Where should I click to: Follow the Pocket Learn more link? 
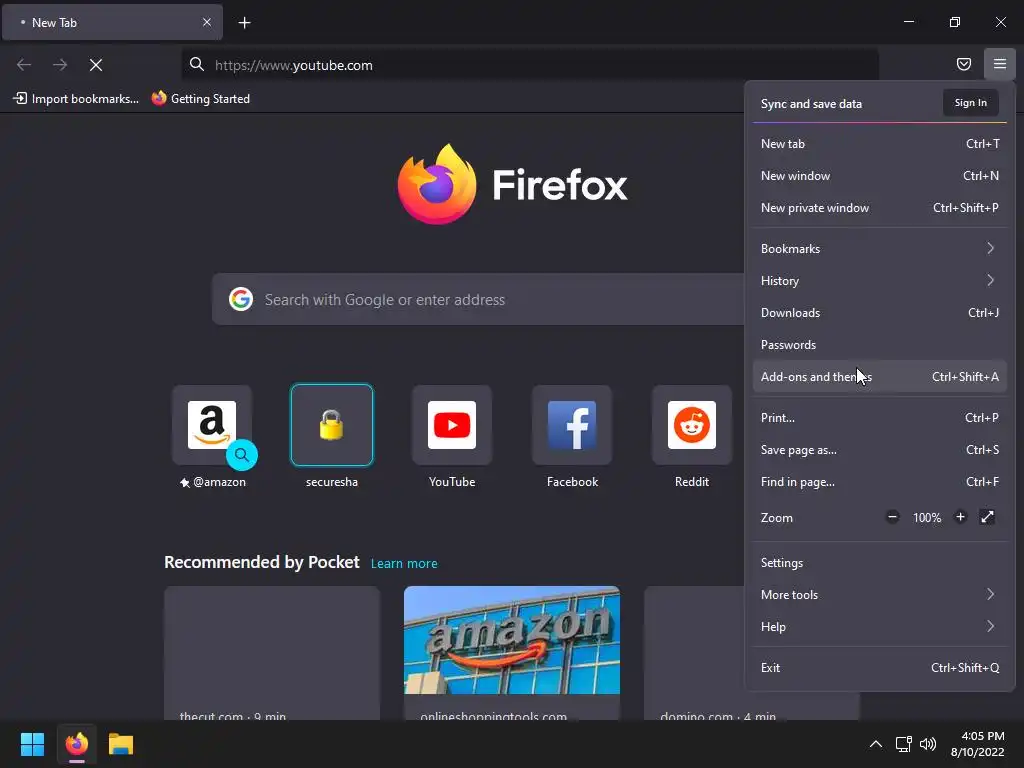(404, 563)
